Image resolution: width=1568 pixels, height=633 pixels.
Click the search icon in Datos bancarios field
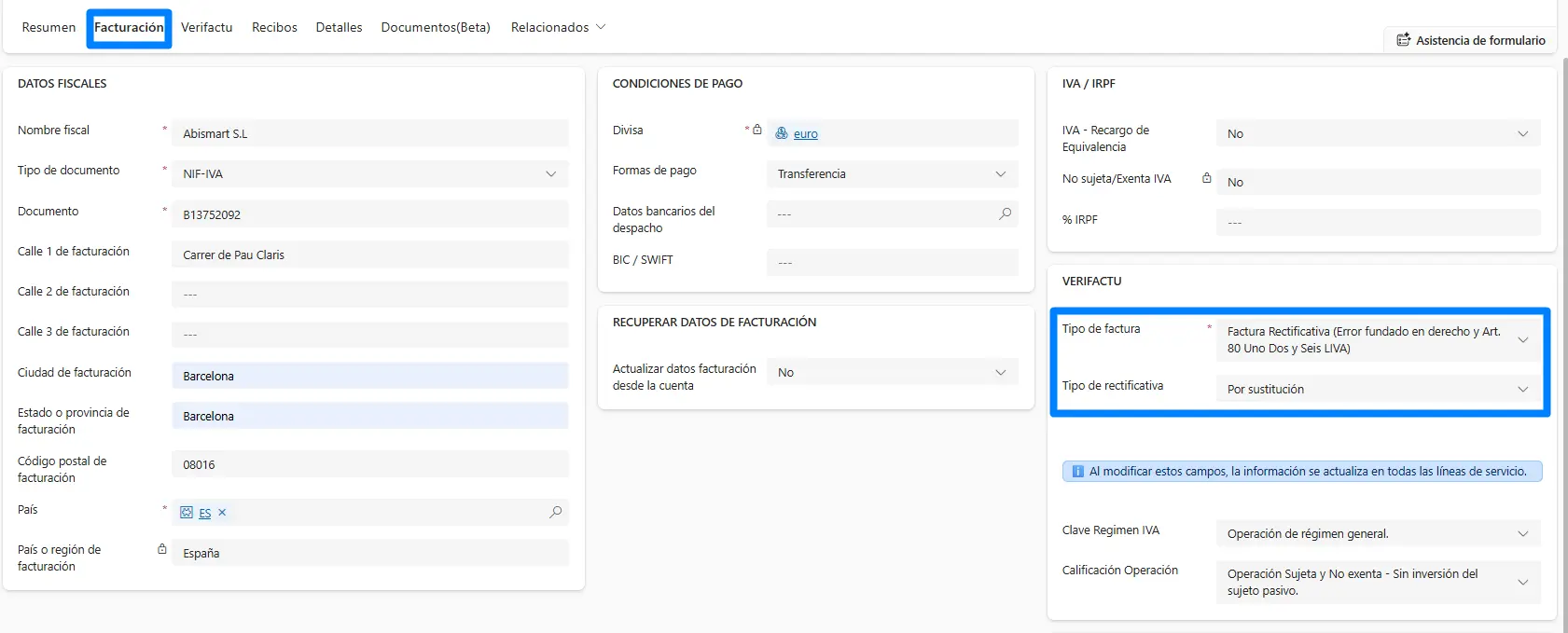1005,213
